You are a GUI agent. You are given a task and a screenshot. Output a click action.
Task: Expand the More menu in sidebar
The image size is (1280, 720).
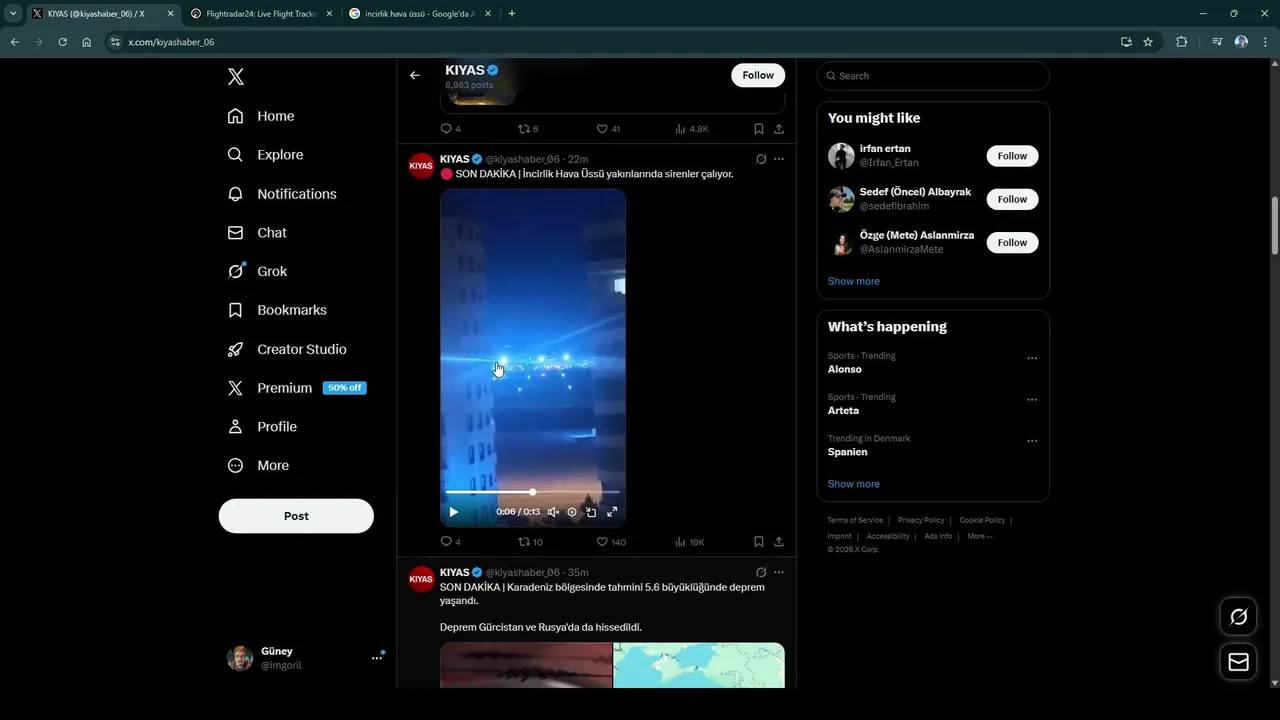(258, 466)
